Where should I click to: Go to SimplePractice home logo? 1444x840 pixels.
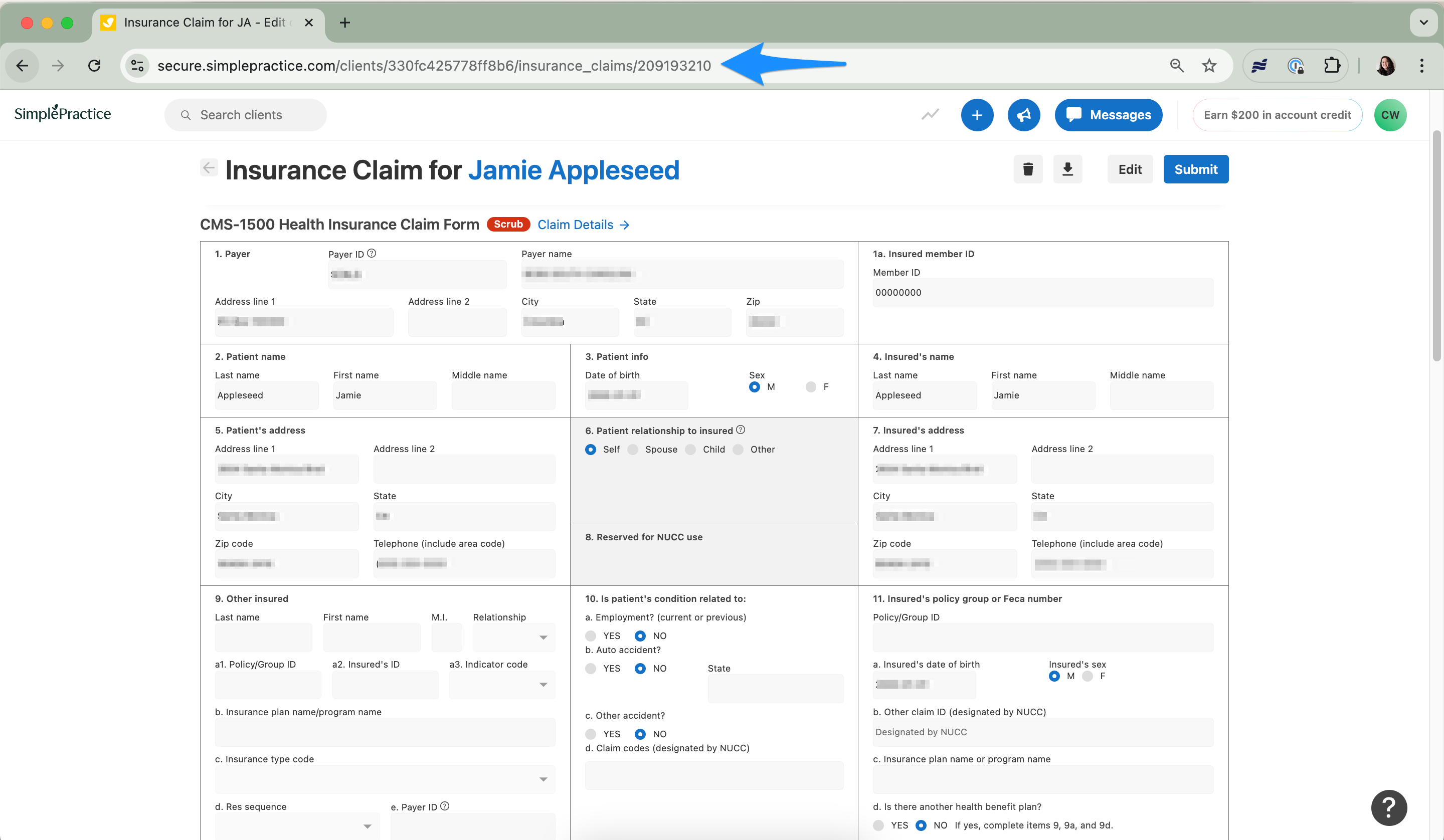pyautogui.click(x=63, y=113)
